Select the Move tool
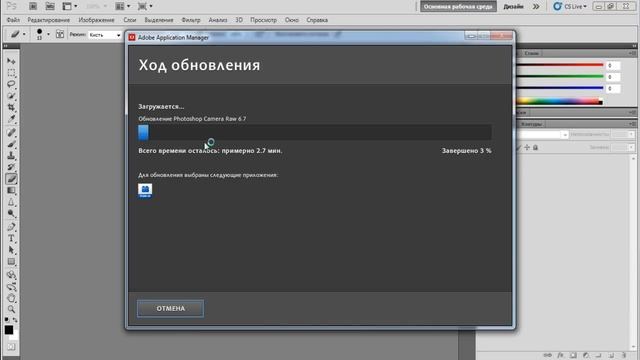The width and height of the screenshot is (640, 360). point(11,61)
